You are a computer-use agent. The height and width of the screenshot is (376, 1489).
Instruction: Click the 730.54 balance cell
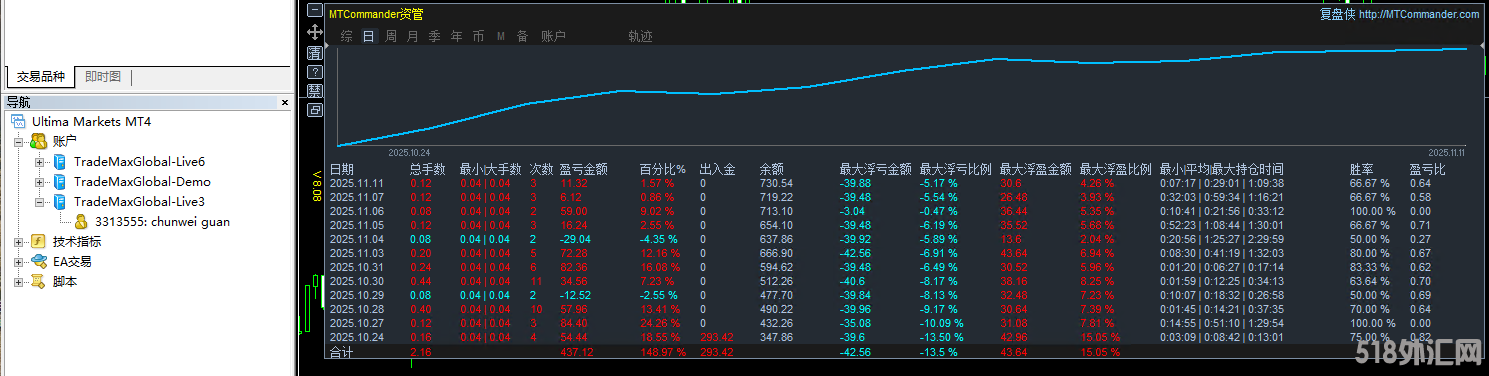(x=776, y=183)
